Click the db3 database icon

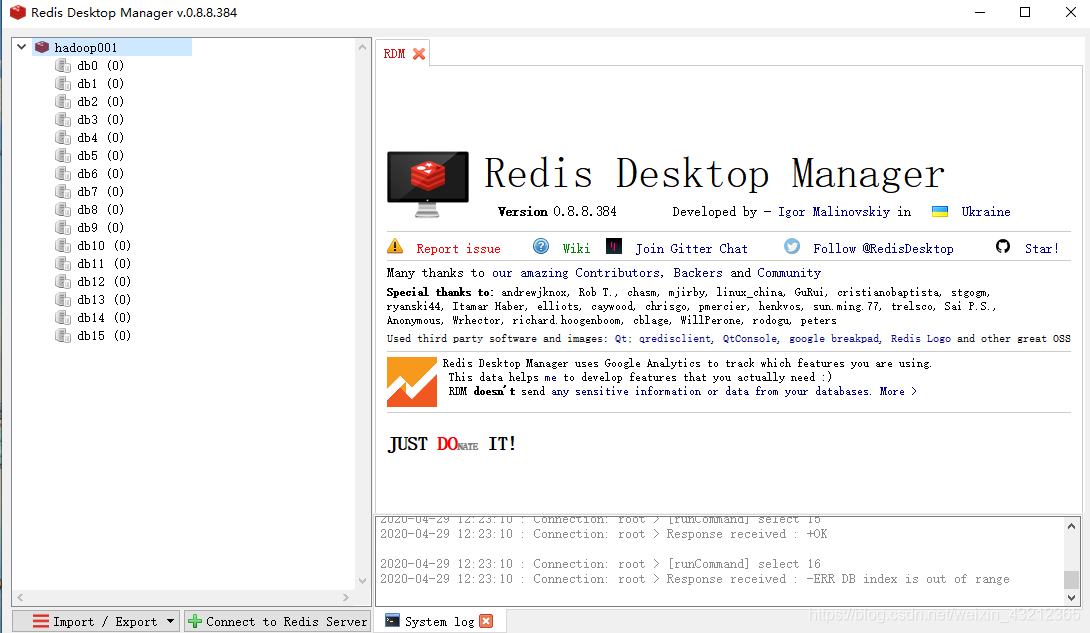coord(63,120)
